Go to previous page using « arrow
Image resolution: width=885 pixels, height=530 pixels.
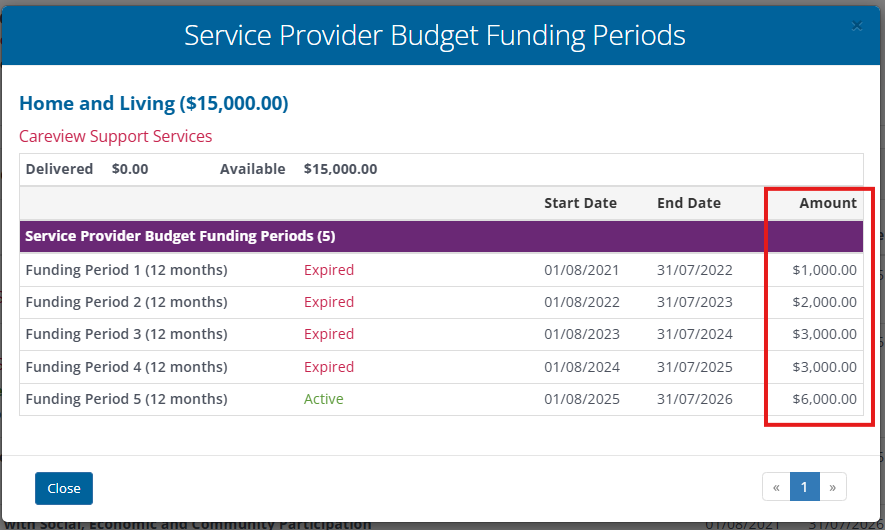click(x=775, y=487)
